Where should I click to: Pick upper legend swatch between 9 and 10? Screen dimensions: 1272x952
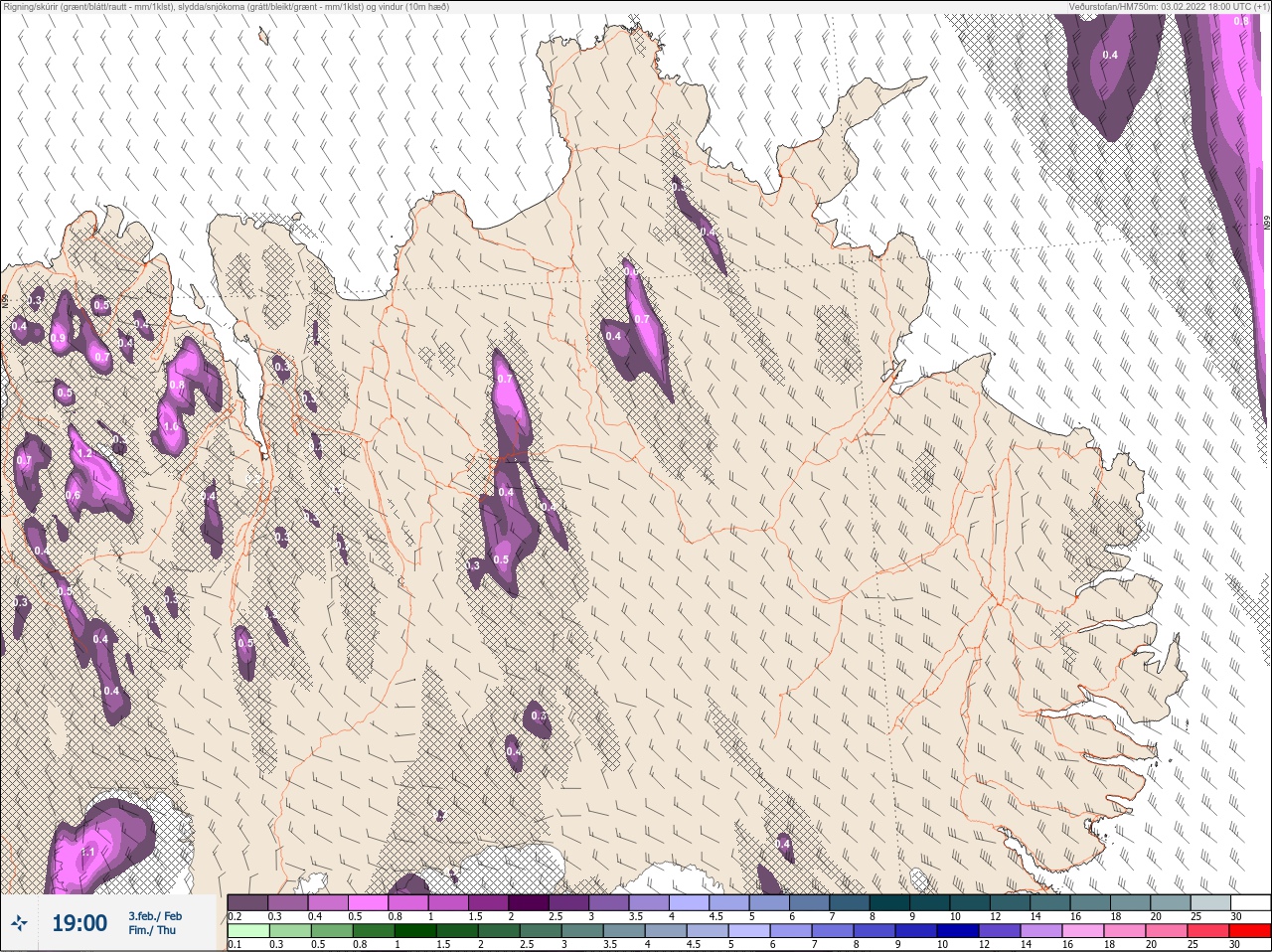pos(932,902)
